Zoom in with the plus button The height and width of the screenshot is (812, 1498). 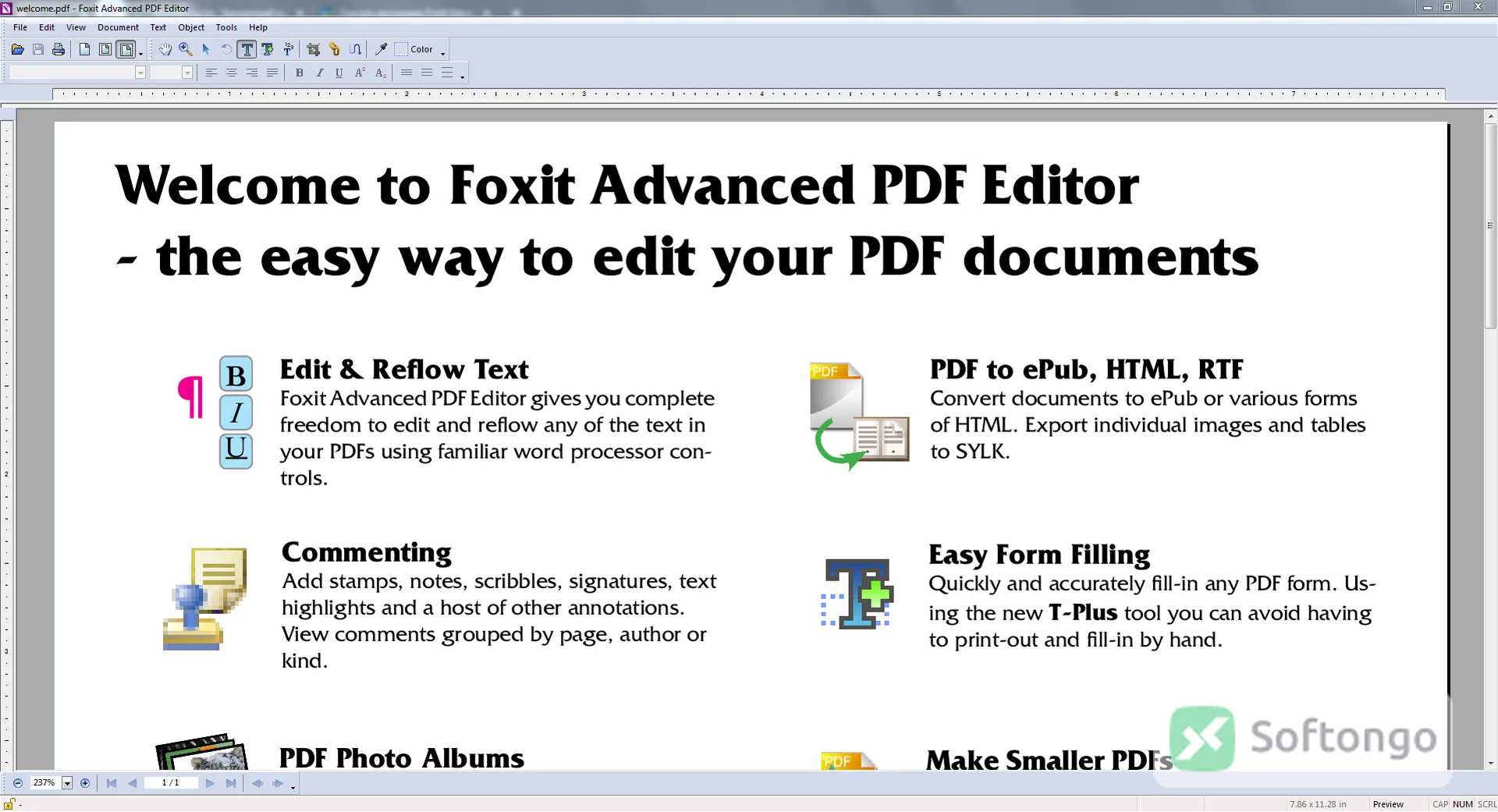point(85,783)
